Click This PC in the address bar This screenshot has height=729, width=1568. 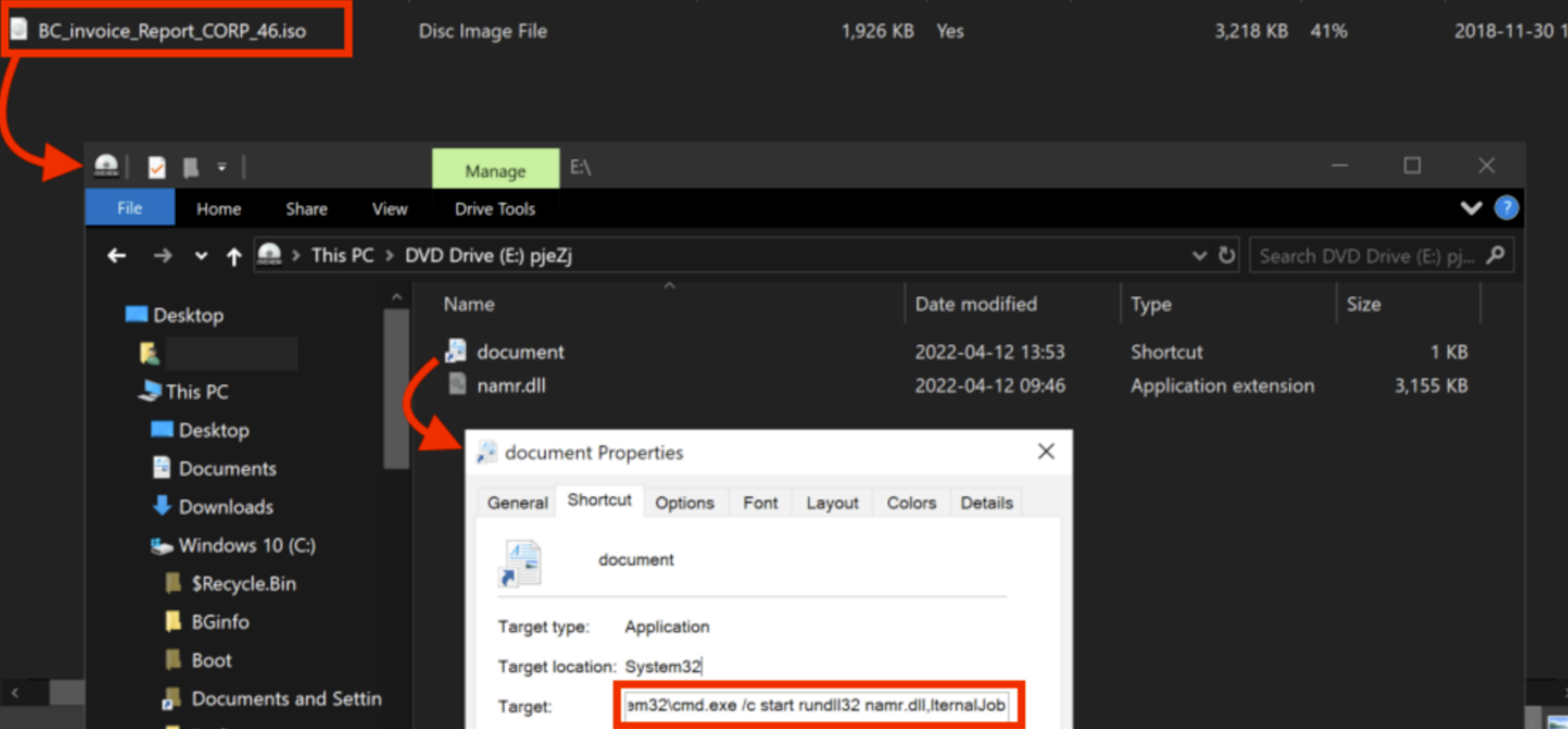click(343, 255)
